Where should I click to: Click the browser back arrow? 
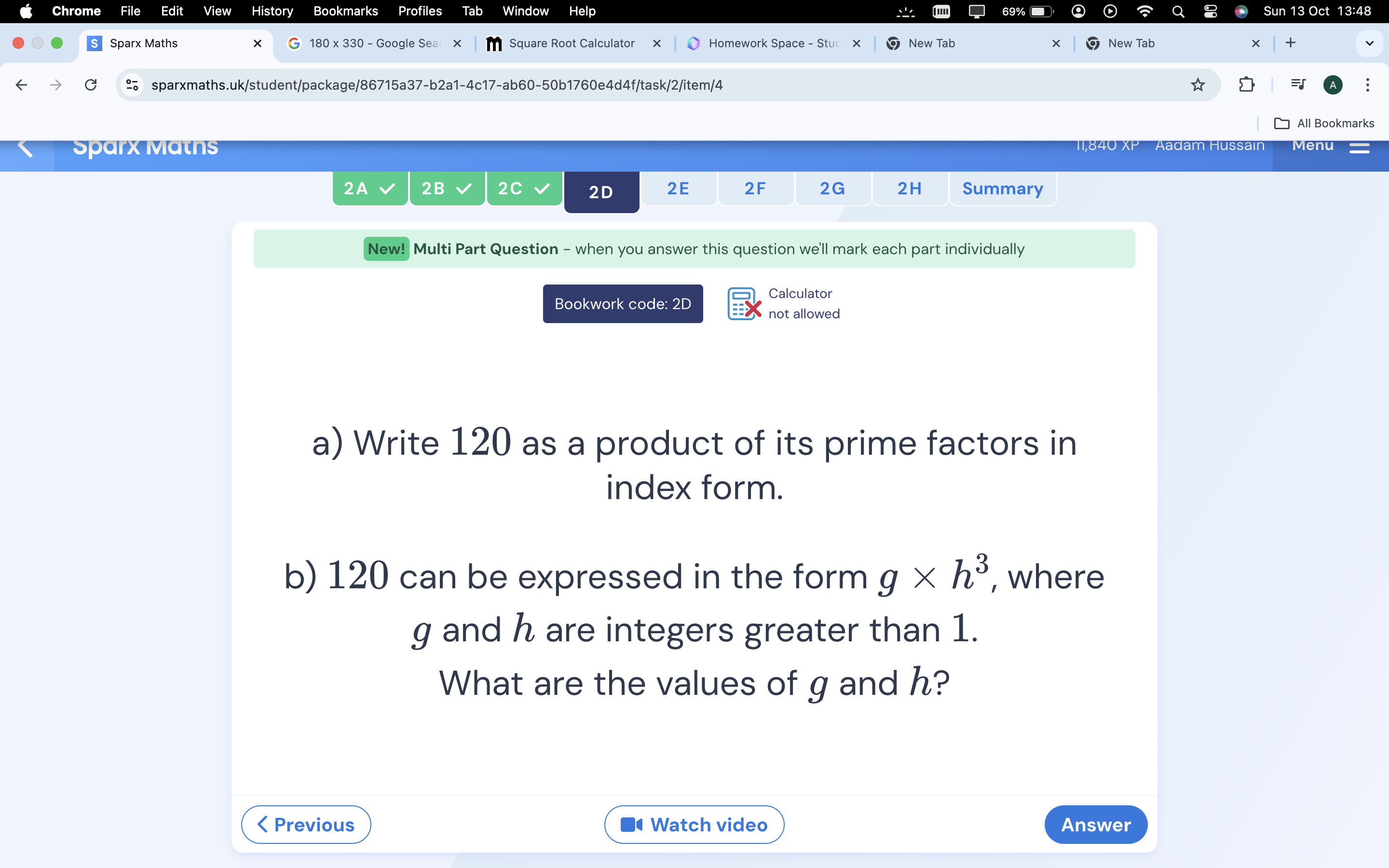tap(21, 85)
